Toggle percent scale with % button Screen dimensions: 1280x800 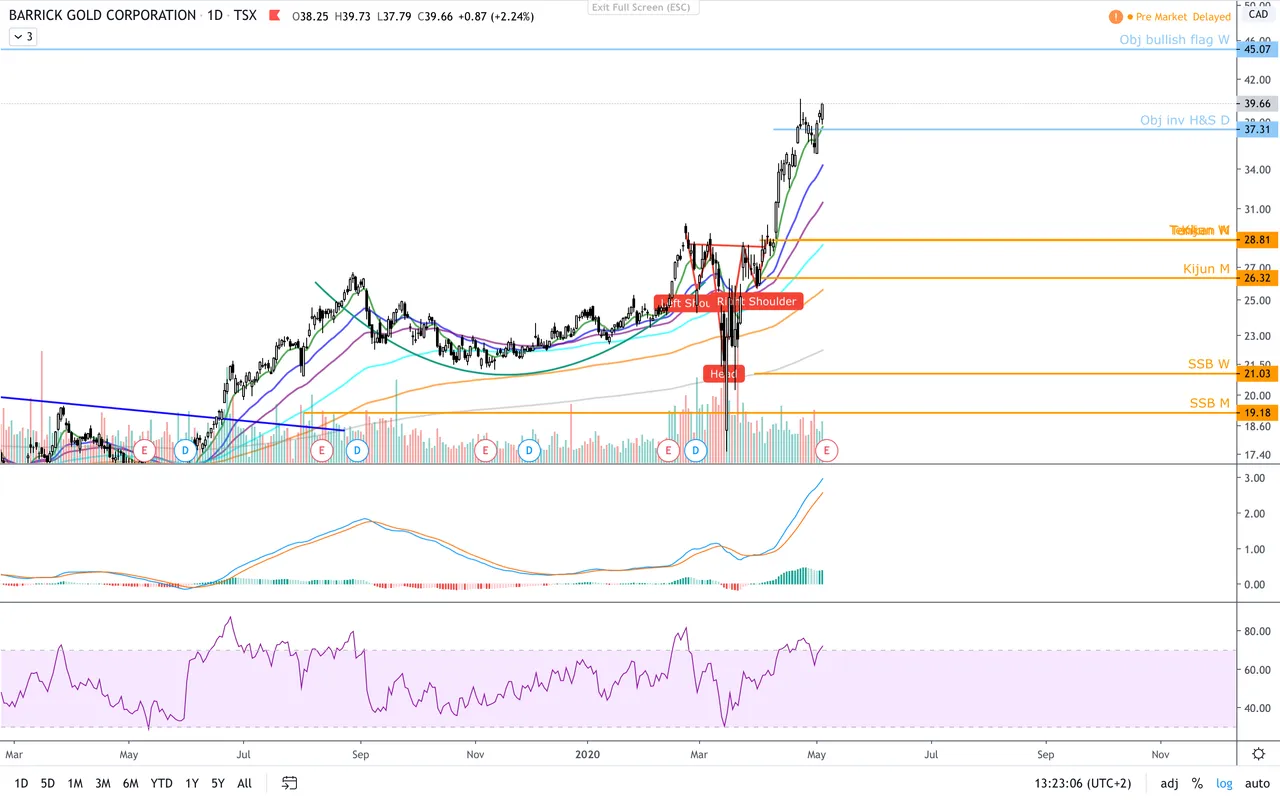point(1197,783)
